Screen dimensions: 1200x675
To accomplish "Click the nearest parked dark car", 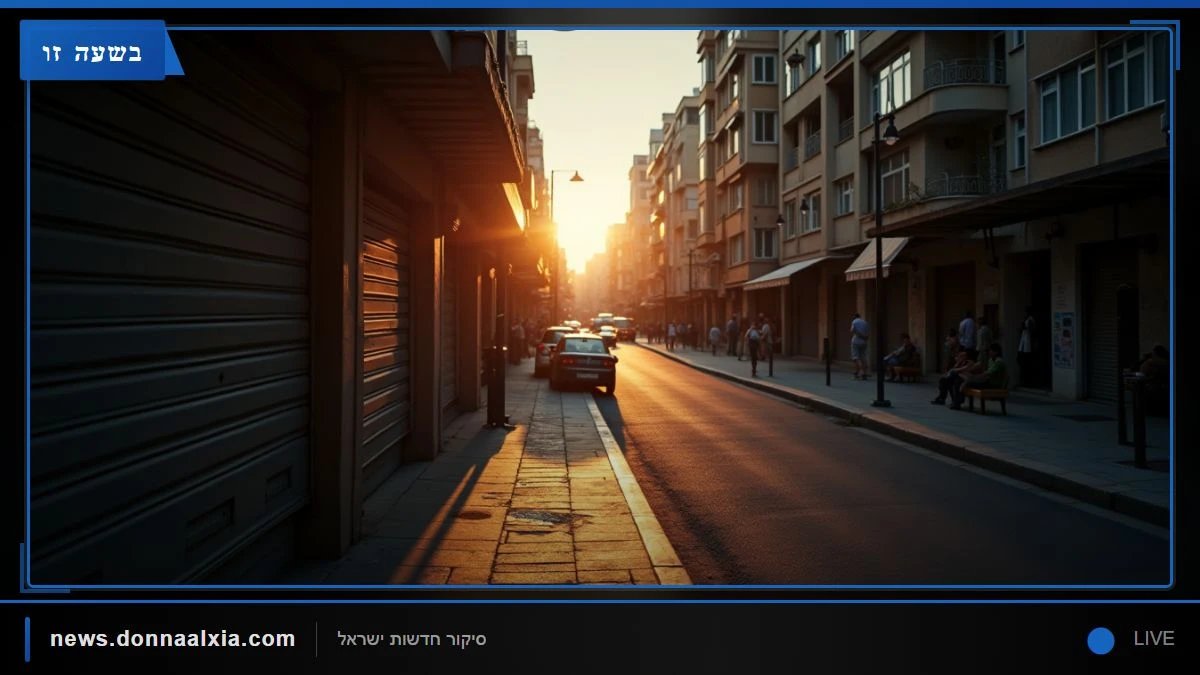I will [583, 362].
